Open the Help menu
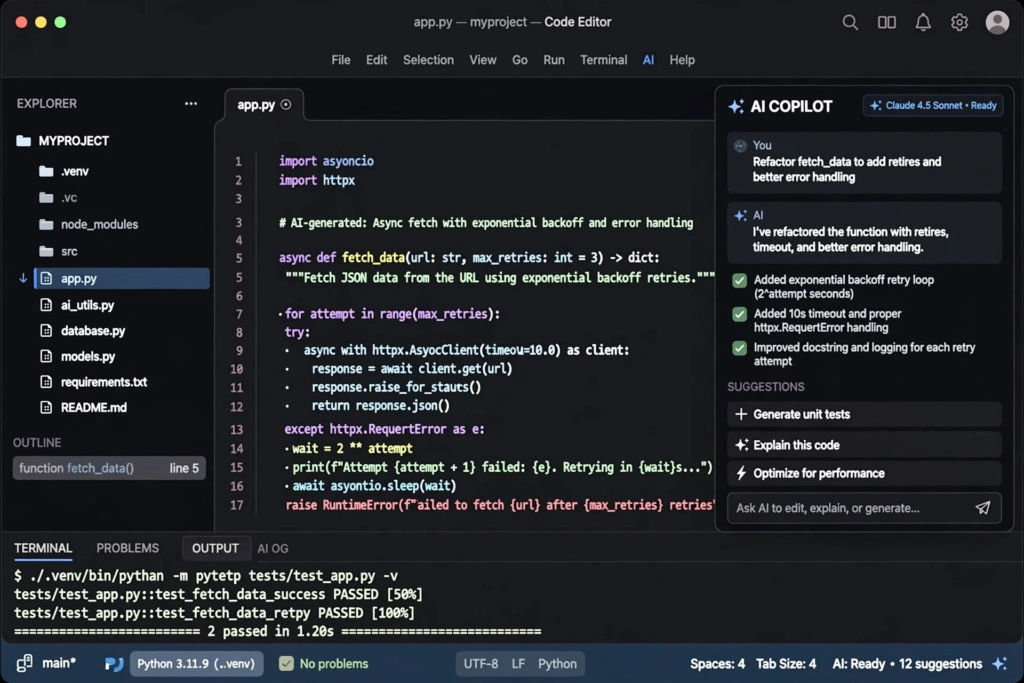This screenshot has height=683, width=1024. coord(682,60)
